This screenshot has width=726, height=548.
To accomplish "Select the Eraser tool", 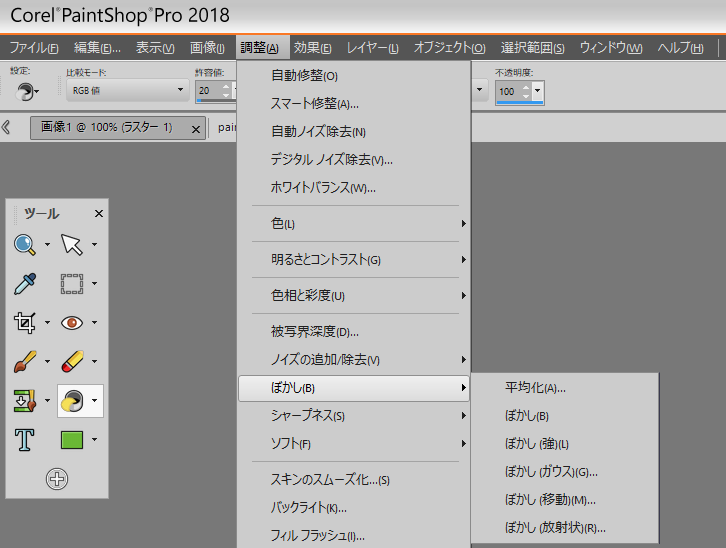I will (71, 362).
